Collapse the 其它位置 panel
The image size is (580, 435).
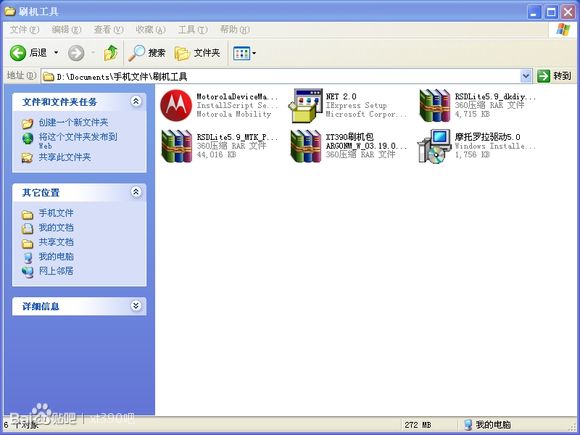[x=136, y=192]
